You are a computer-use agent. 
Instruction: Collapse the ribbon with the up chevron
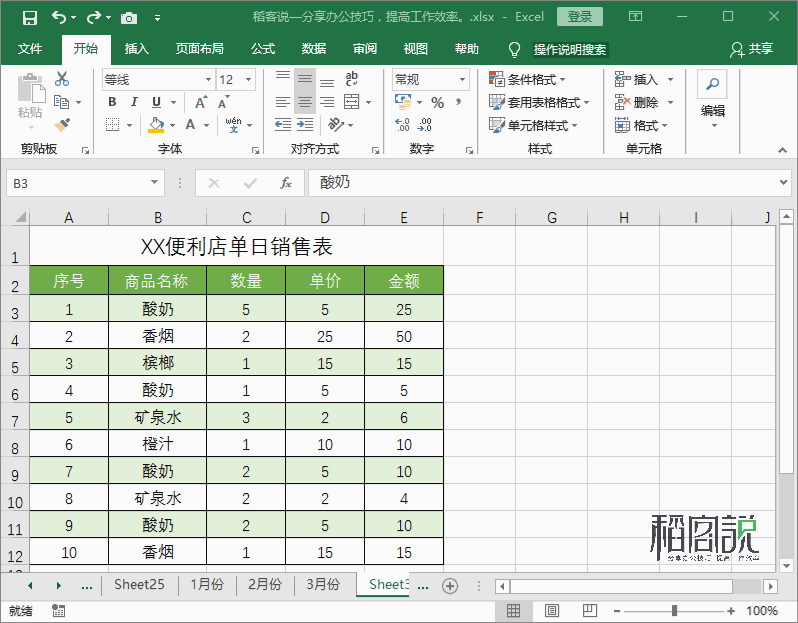point(782,150)
